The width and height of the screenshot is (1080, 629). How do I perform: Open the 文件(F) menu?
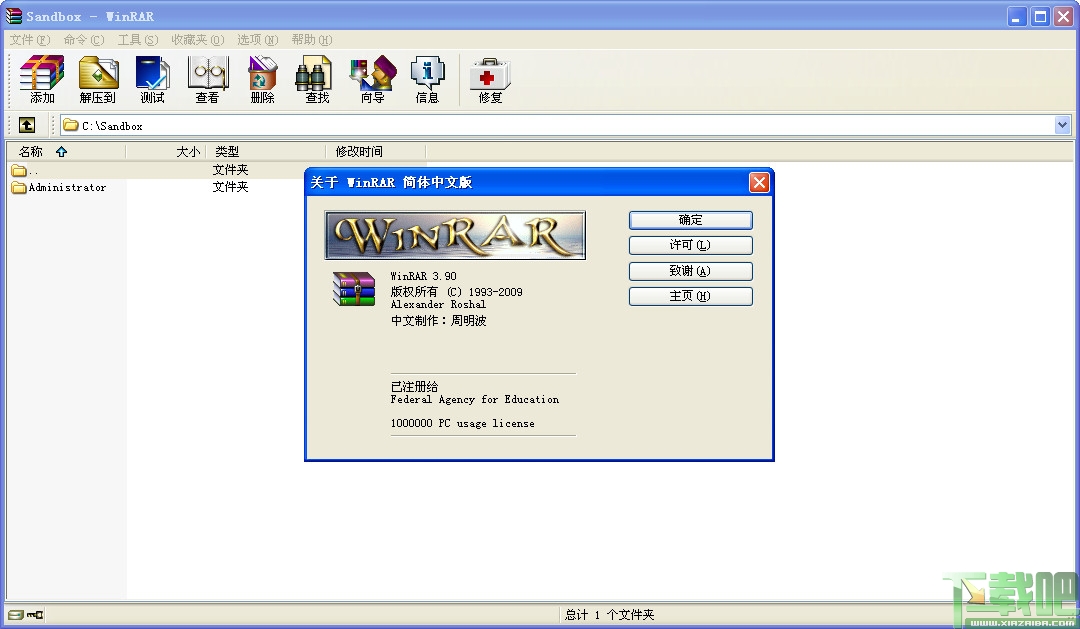(x=30, y=40)
